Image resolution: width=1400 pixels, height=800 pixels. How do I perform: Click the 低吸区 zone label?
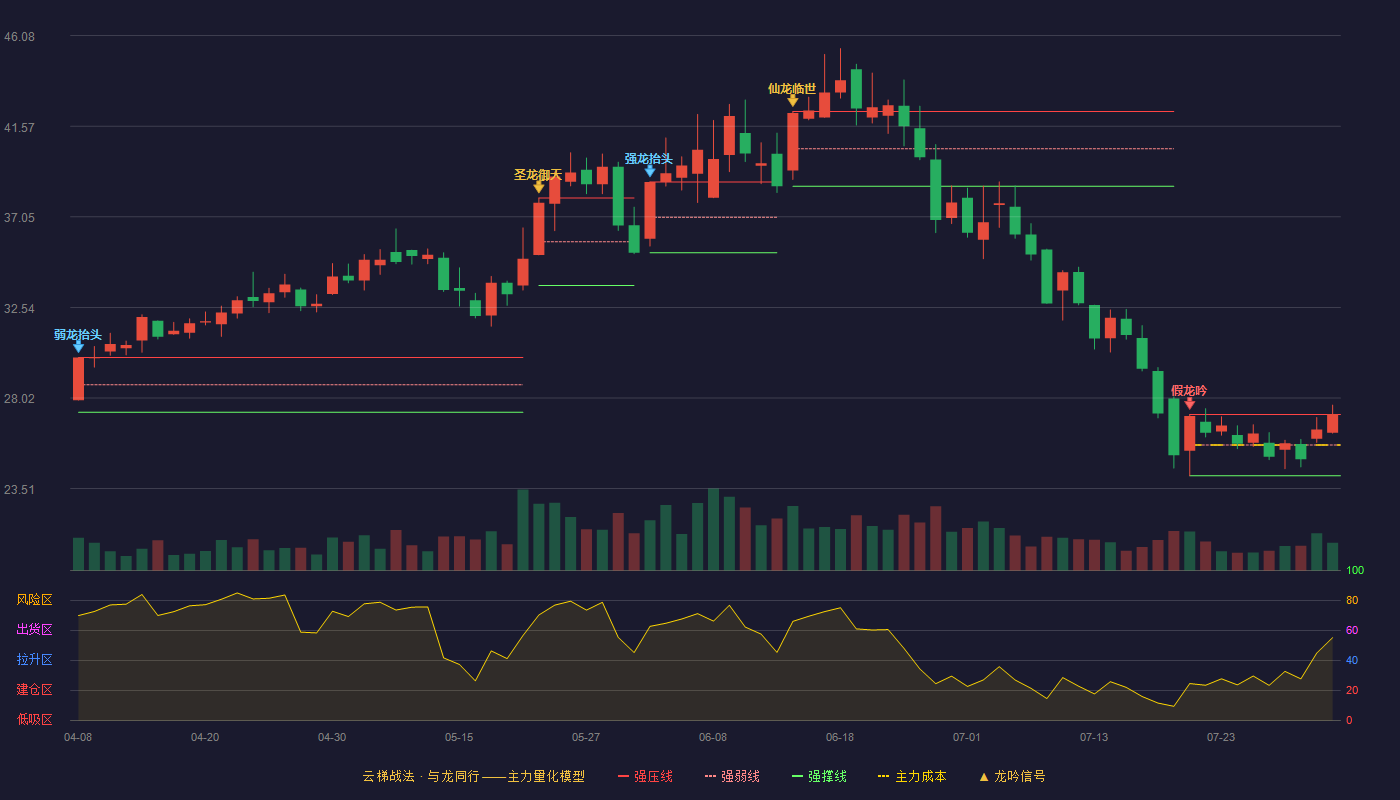pos(34,719)
